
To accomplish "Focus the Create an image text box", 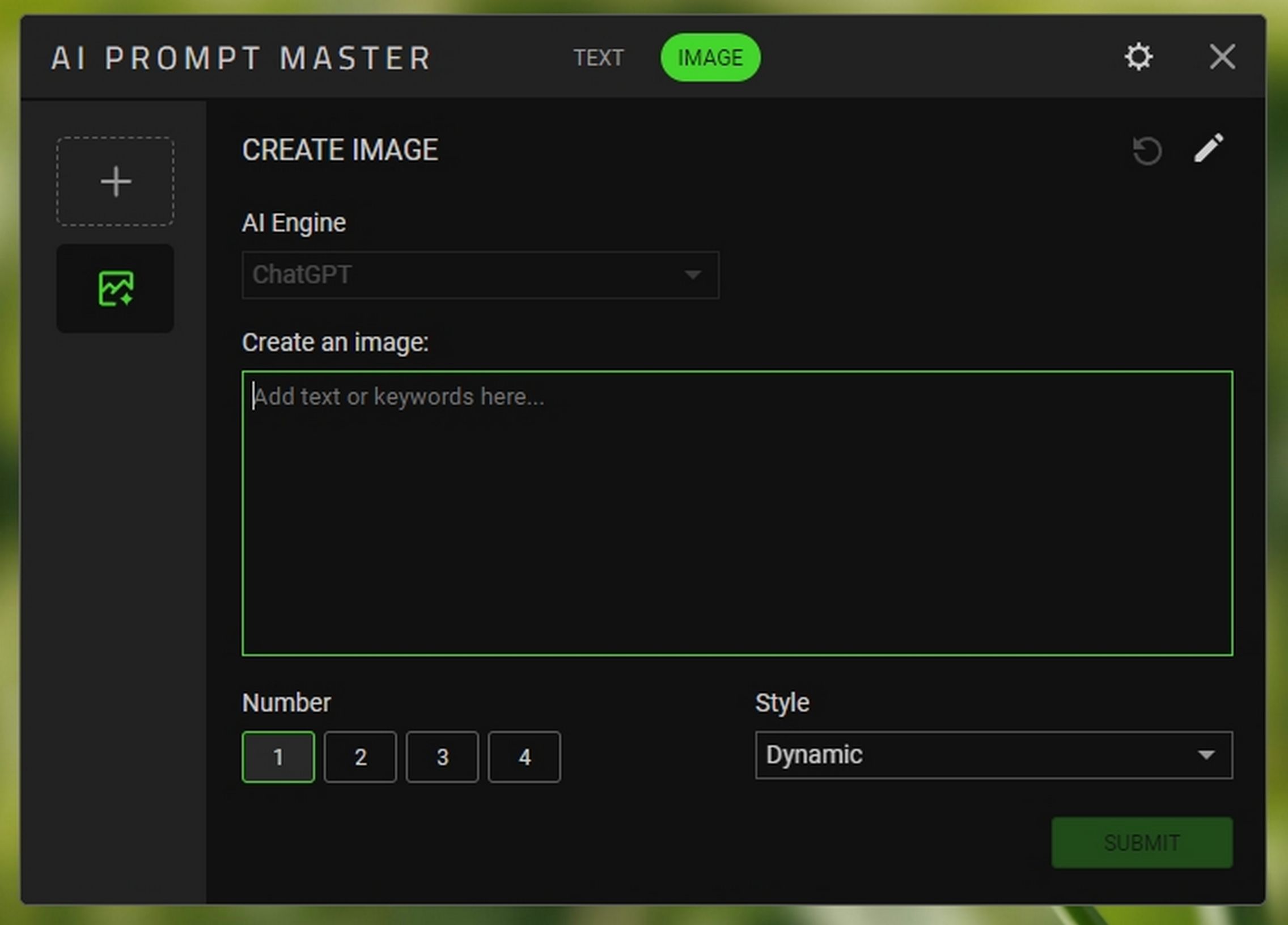I will pyautogui.click(x=737, y=514).
